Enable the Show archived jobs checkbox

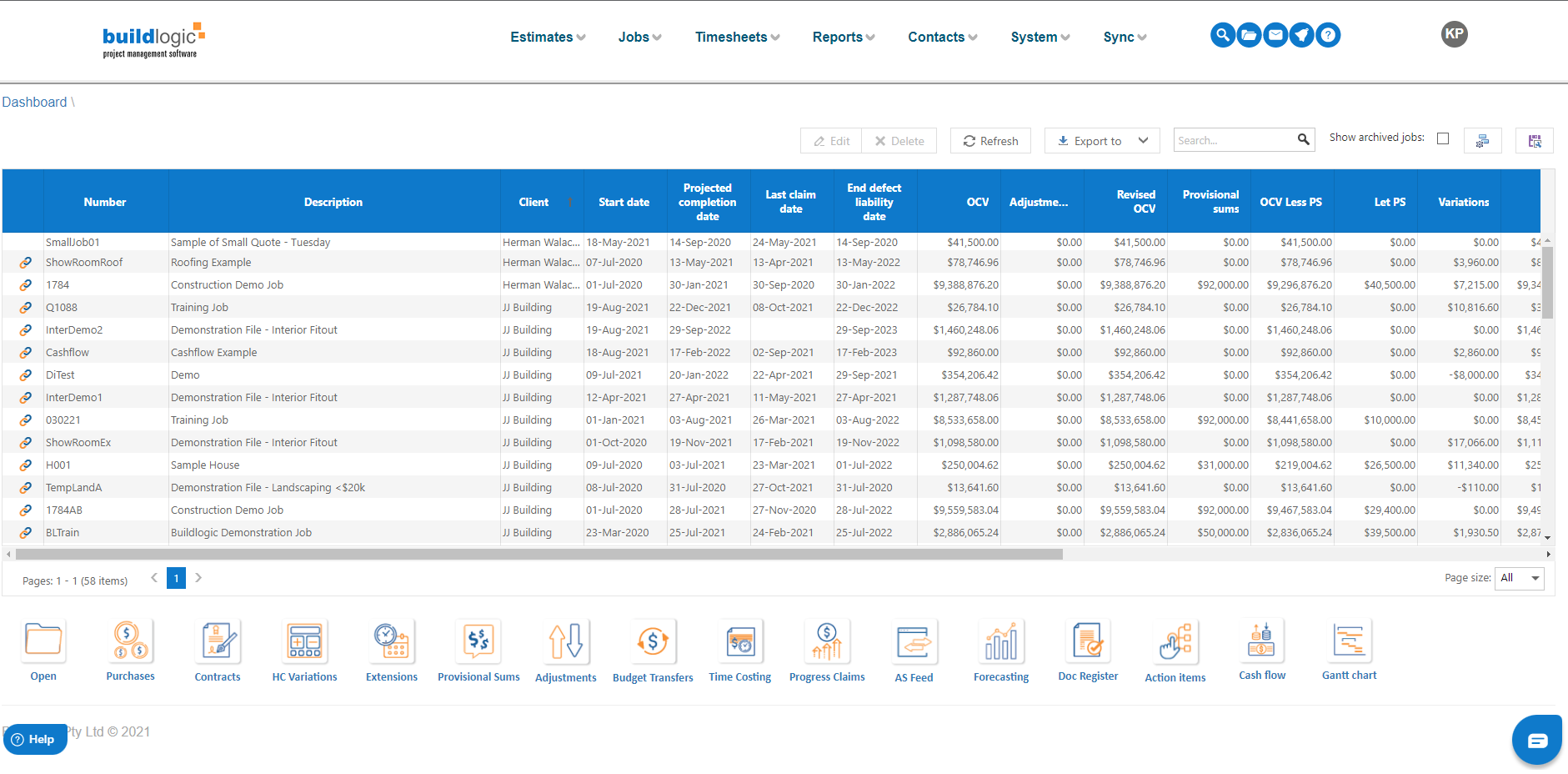[x=1444, y=138]
